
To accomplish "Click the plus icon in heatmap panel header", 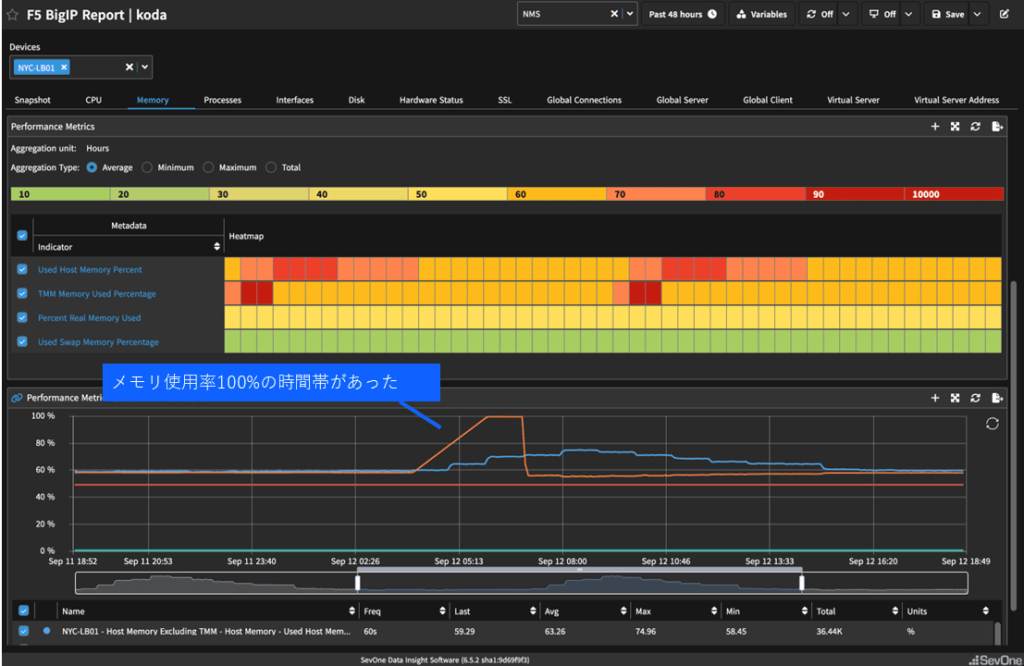I will (x=935, y=127).
